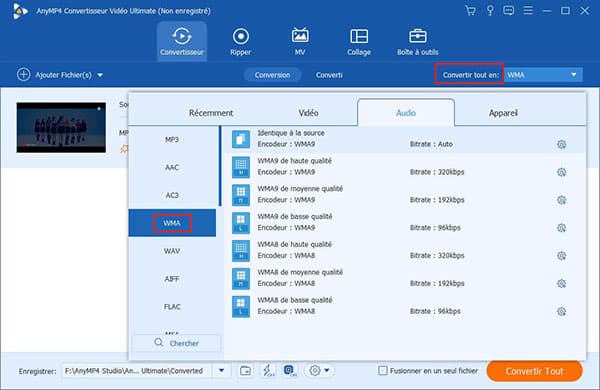Screen dimensions: 600x390
Task: Expand the arrow beside preferences gear
Action: point(327,370)
